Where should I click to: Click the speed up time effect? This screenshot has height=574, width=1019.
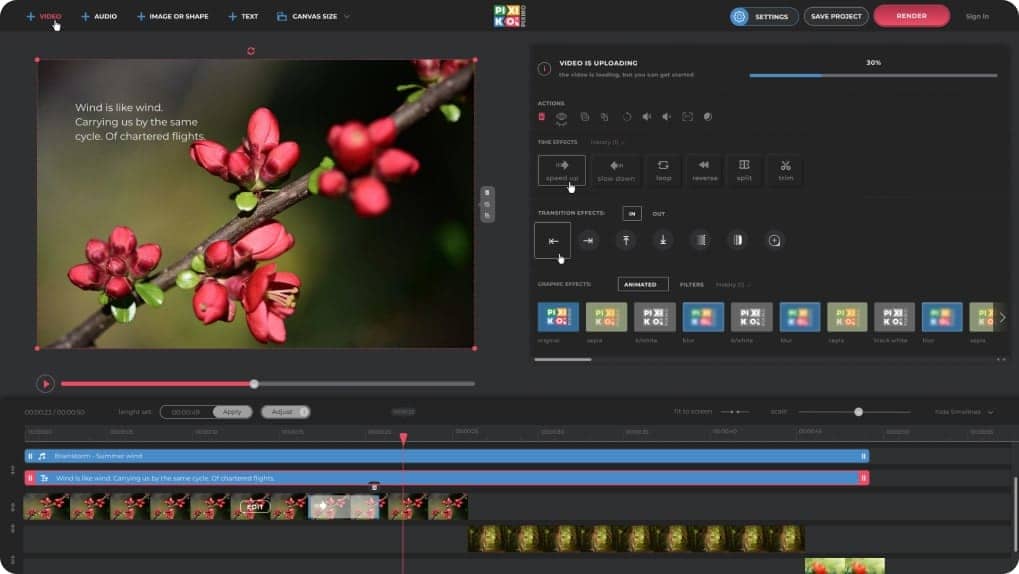[561, 169]
